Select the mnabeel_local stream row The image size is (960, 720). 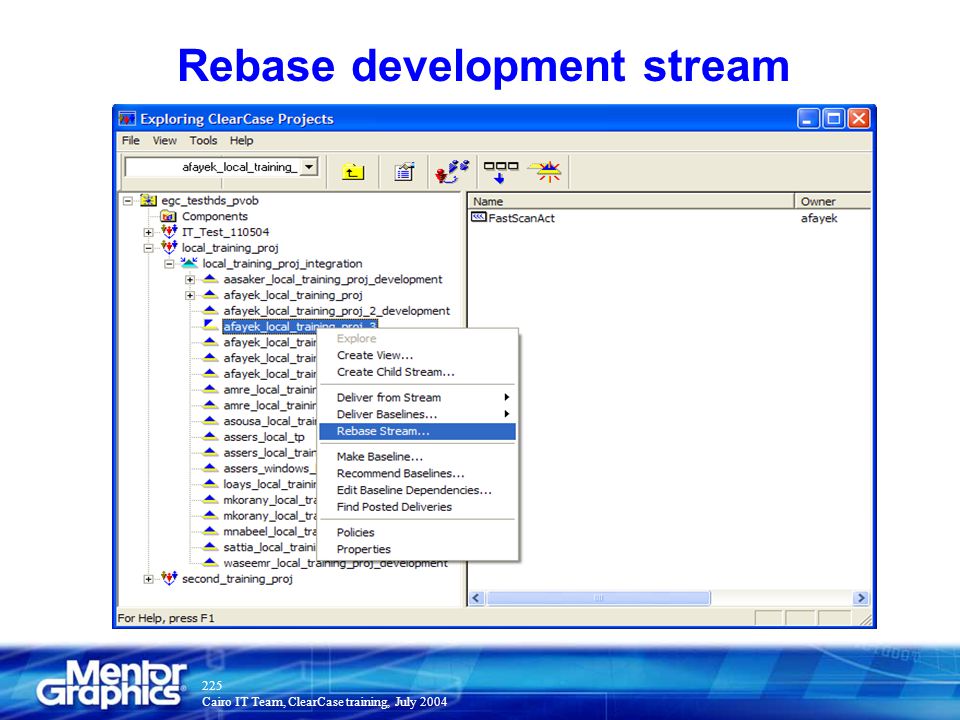point(269,531)
